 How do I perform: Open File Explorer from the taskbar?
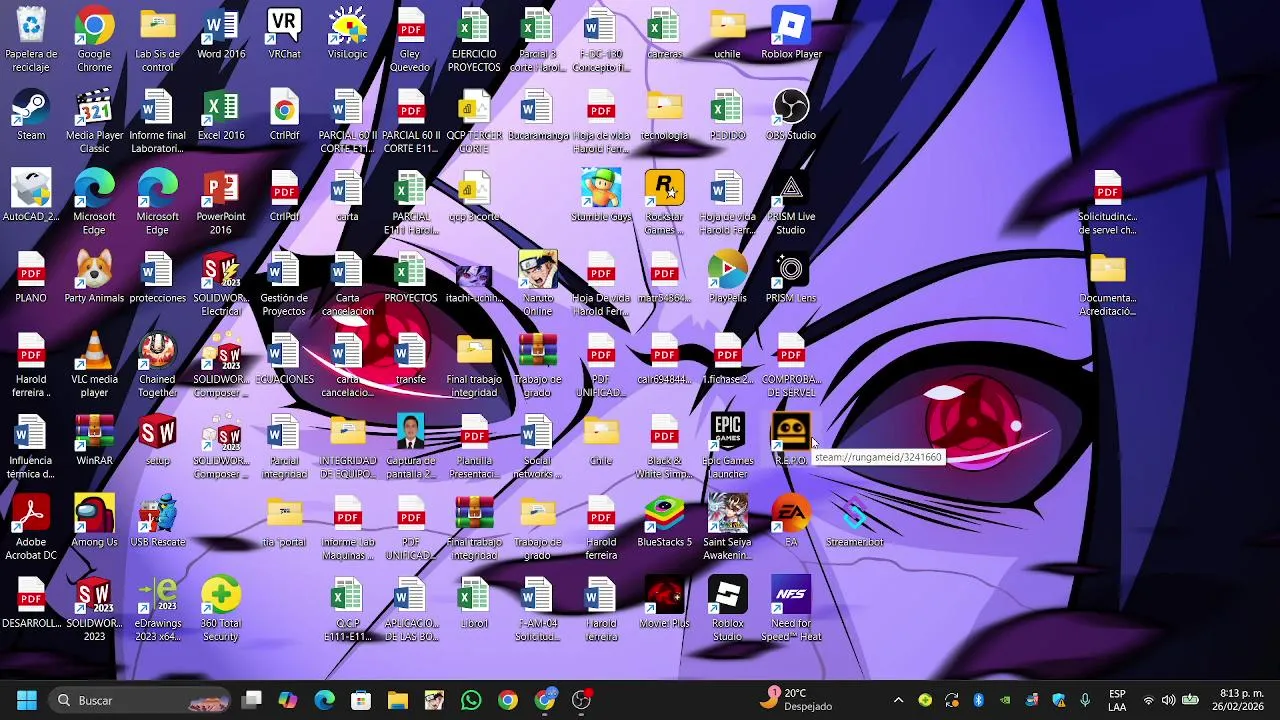tap(398, 700)
